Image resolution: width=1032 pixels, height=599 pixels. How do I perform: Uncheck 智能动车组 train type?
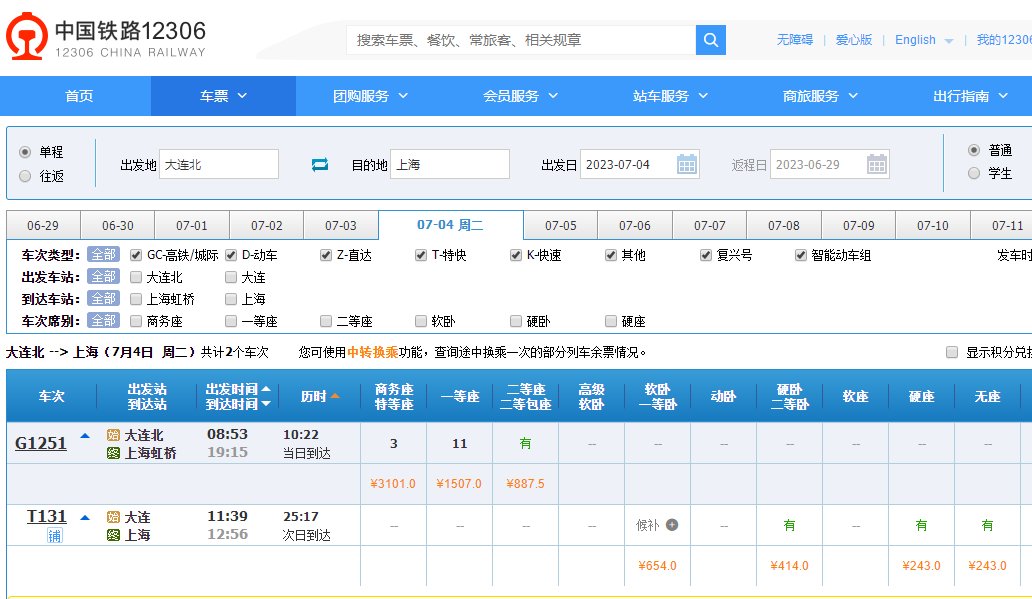[801, 255]
